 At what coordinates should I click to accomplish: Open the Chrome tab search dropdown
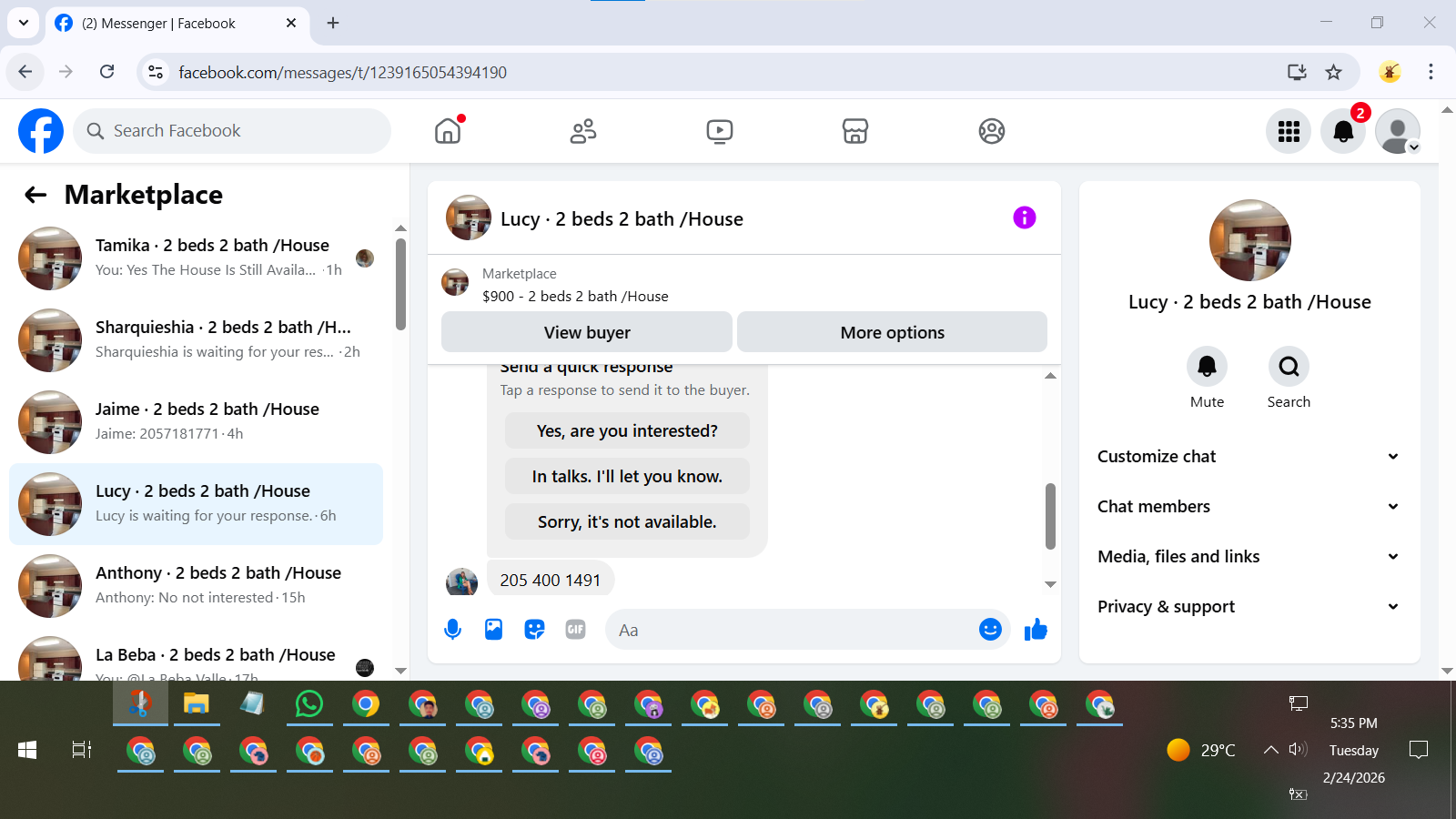(24, 23)
